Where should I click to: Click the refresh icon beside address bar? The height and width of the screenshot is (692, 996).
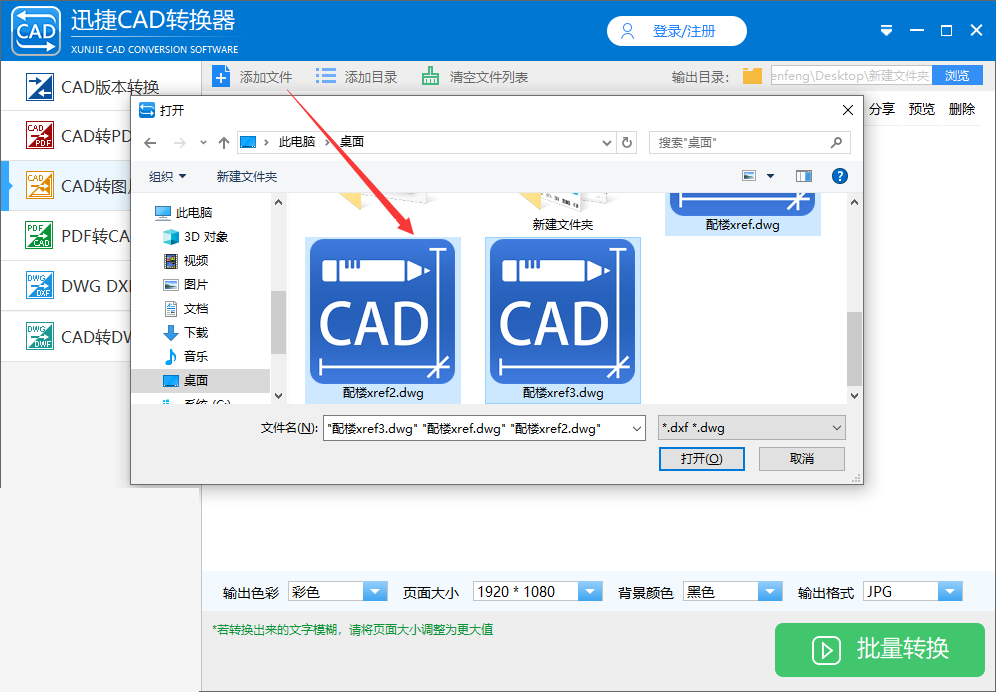click(x=627, y=142)
